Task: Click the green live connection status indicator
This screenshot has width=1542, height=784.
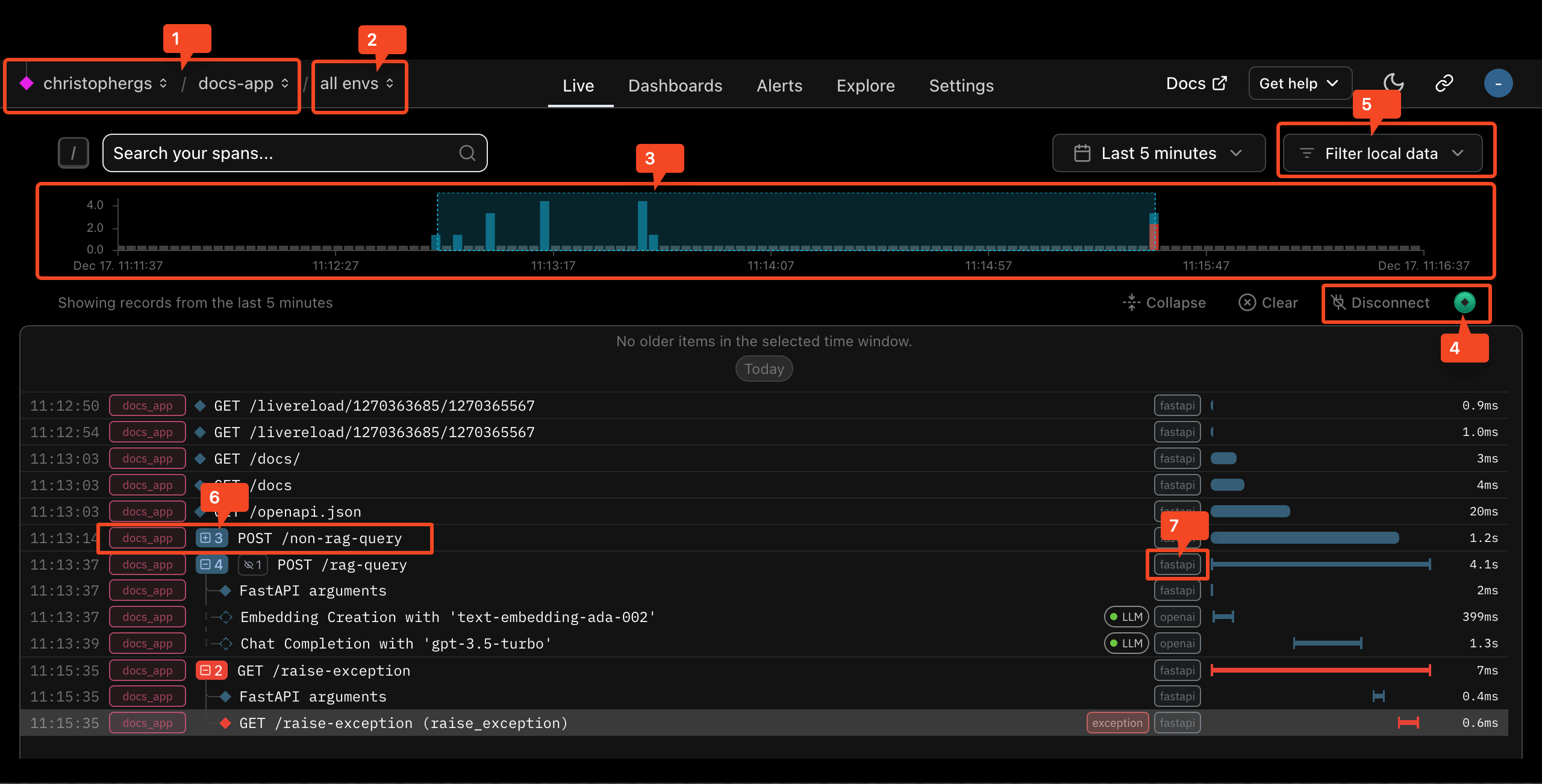Action: (1465, 302)
